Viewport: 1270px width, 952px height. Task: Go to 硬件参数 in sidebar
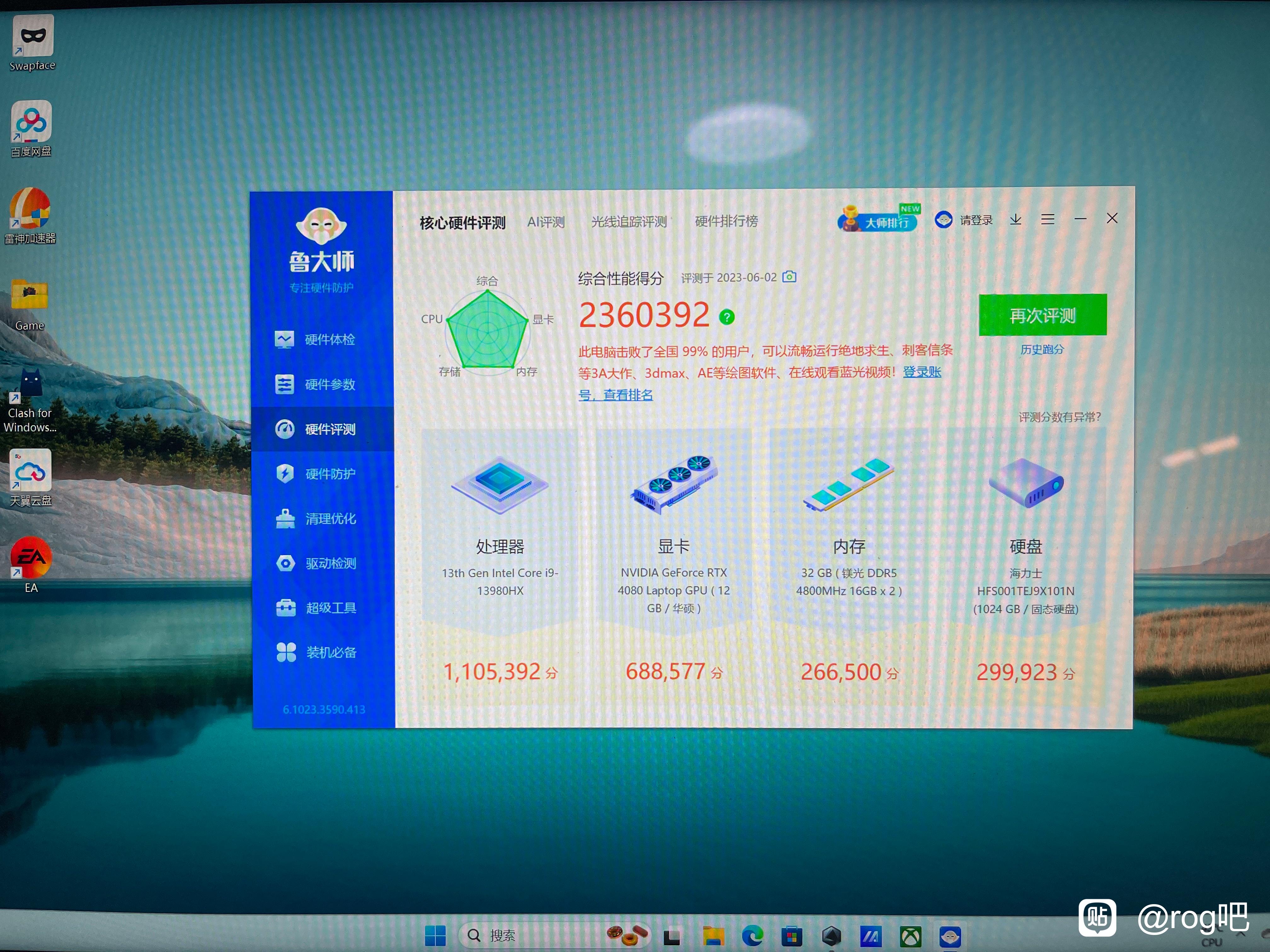(x=322, y=384)
